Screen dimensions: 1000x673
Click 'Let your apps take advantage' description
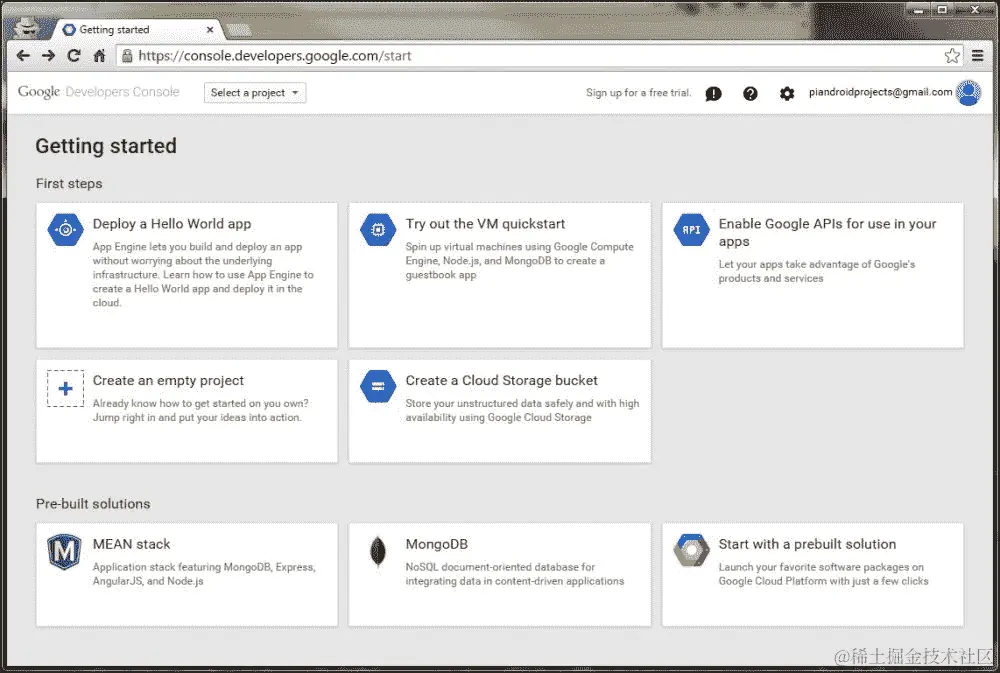tap(817, 271)
